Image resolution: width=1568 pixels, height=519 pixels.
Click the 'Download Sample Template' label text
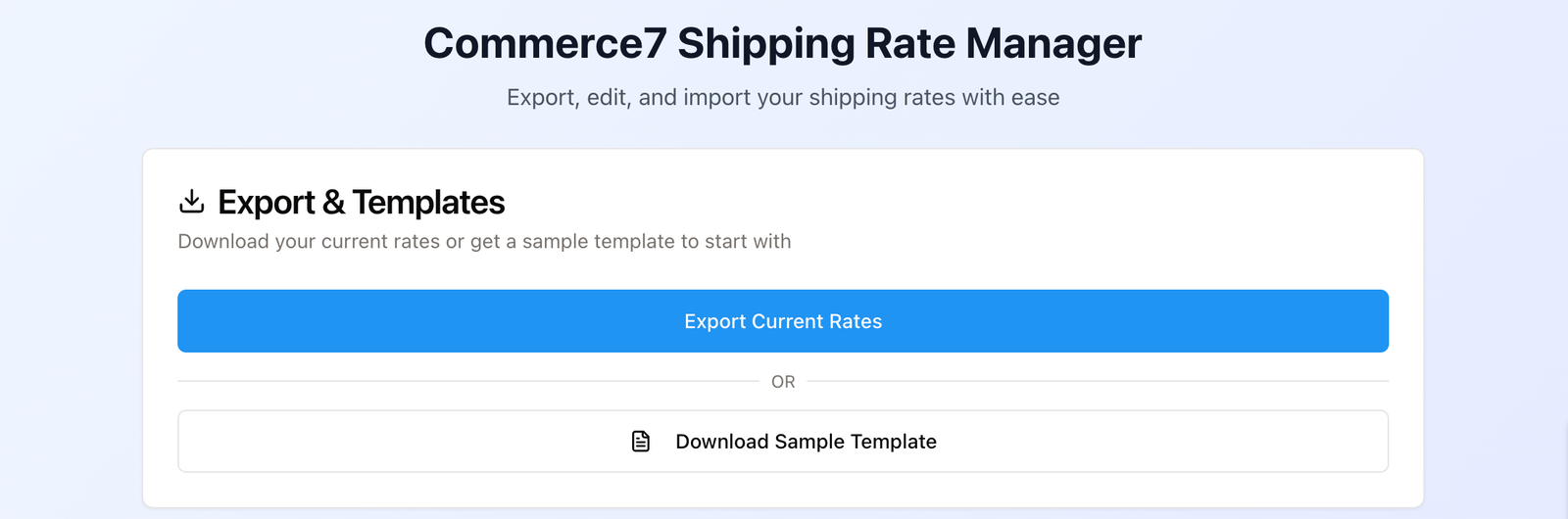click(x=806, y=442)
